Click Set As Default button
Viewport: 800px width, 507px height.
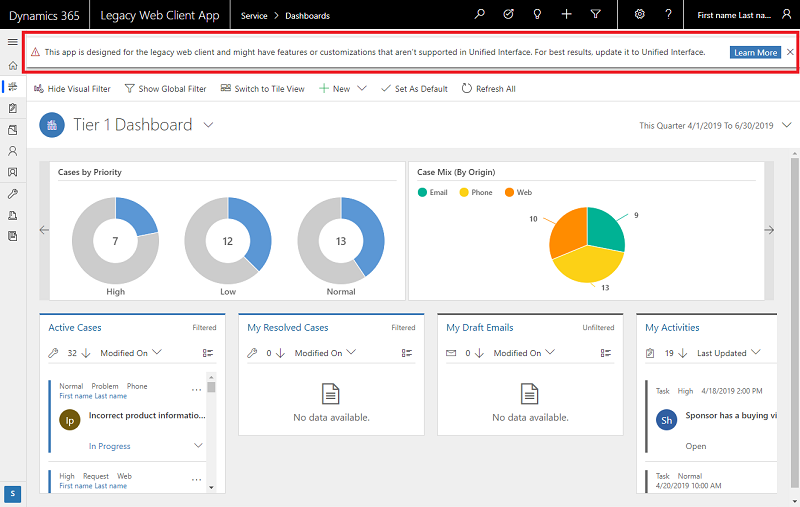click(x=415, y=89)
